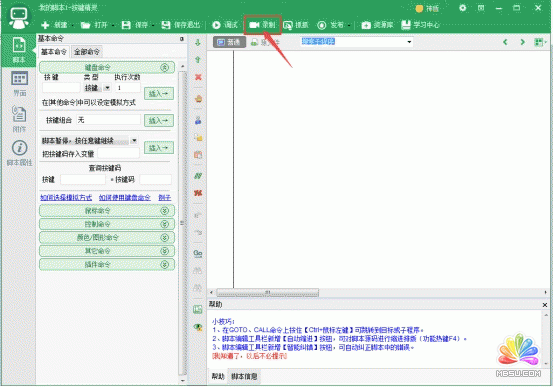Click the editor horizontal scrollbar thumb

(x=268, y=292)
